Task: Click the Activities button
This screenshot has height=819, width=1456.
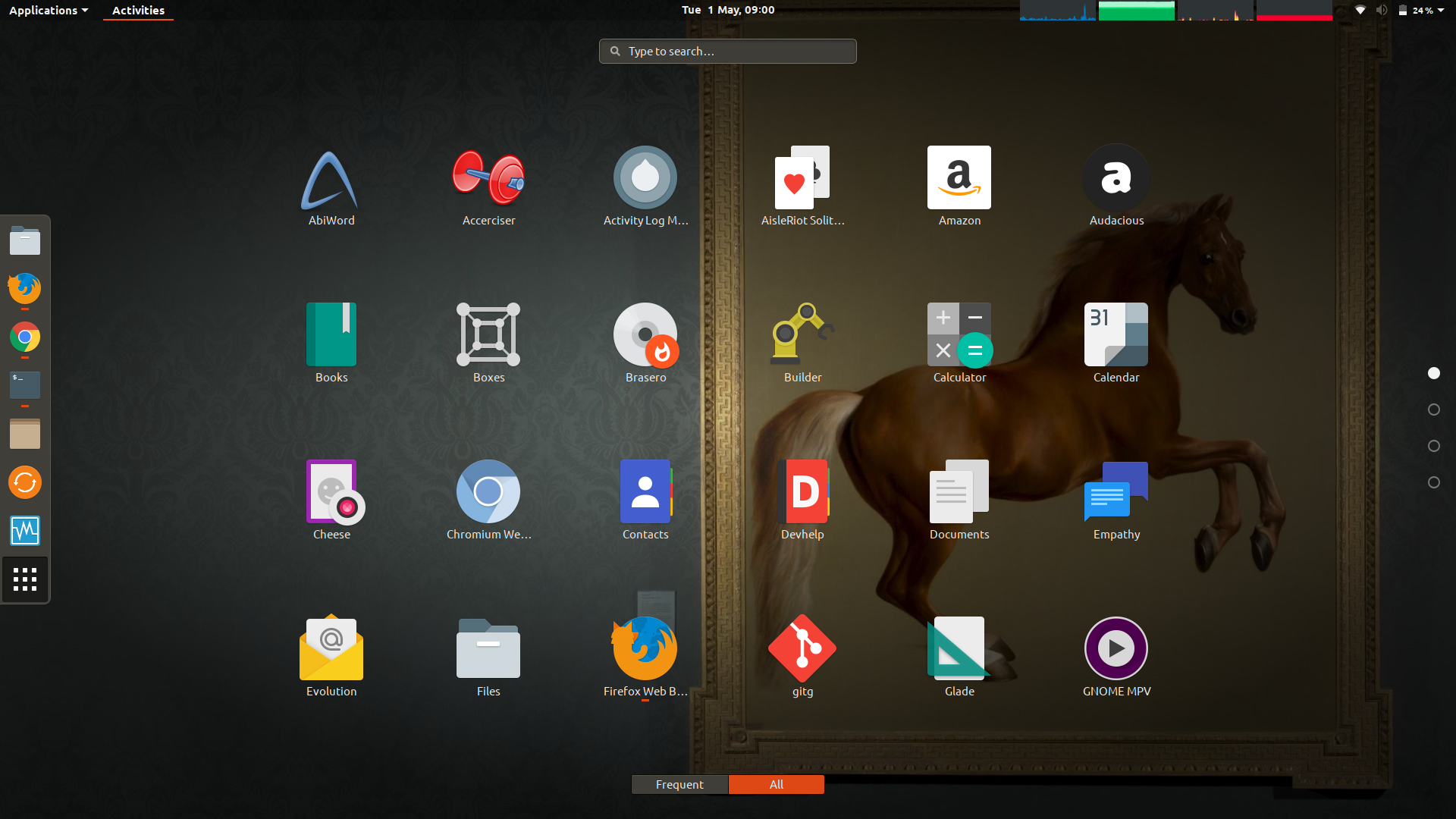Action: tap(138, 10)
